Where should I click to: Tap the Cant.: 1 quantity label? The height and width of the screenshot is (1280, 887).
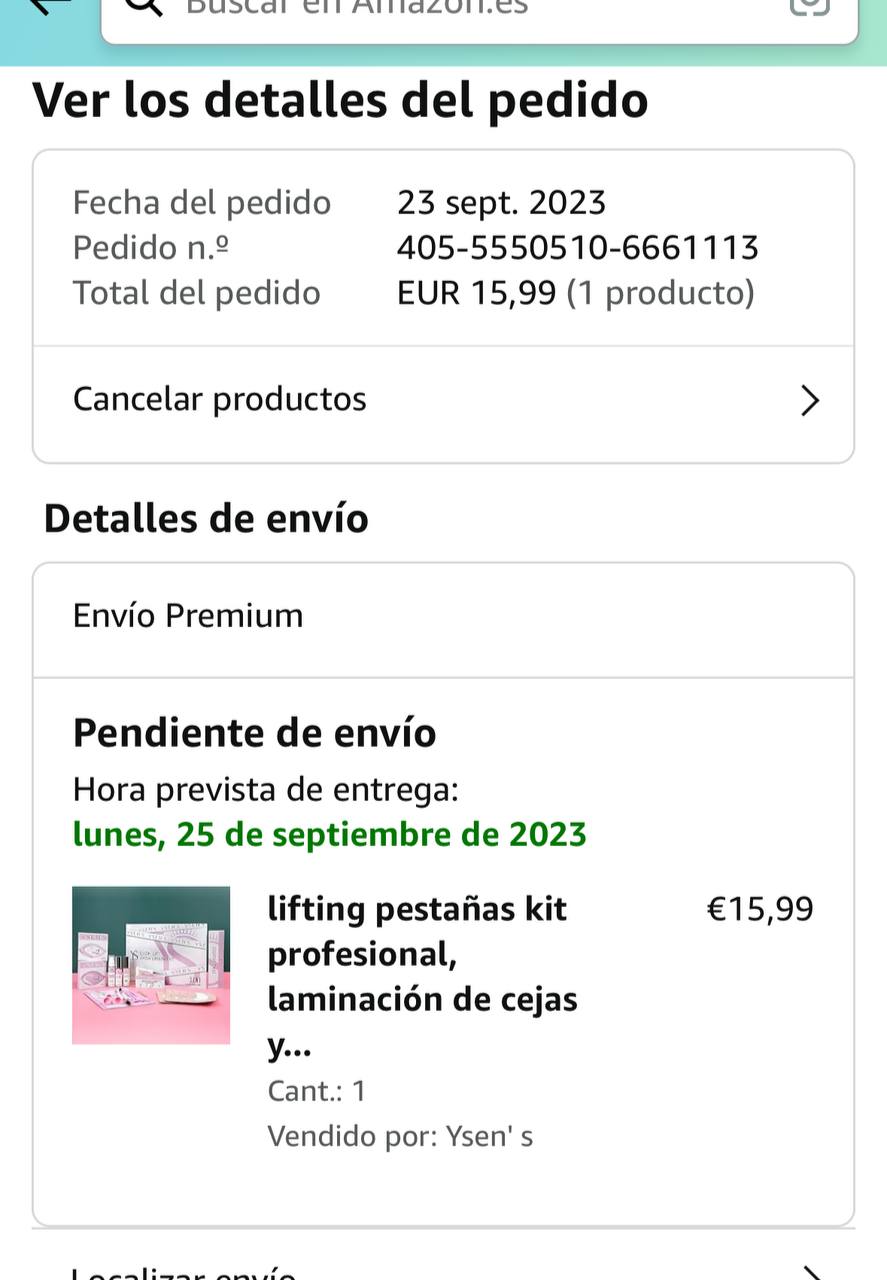point(316,1091)
